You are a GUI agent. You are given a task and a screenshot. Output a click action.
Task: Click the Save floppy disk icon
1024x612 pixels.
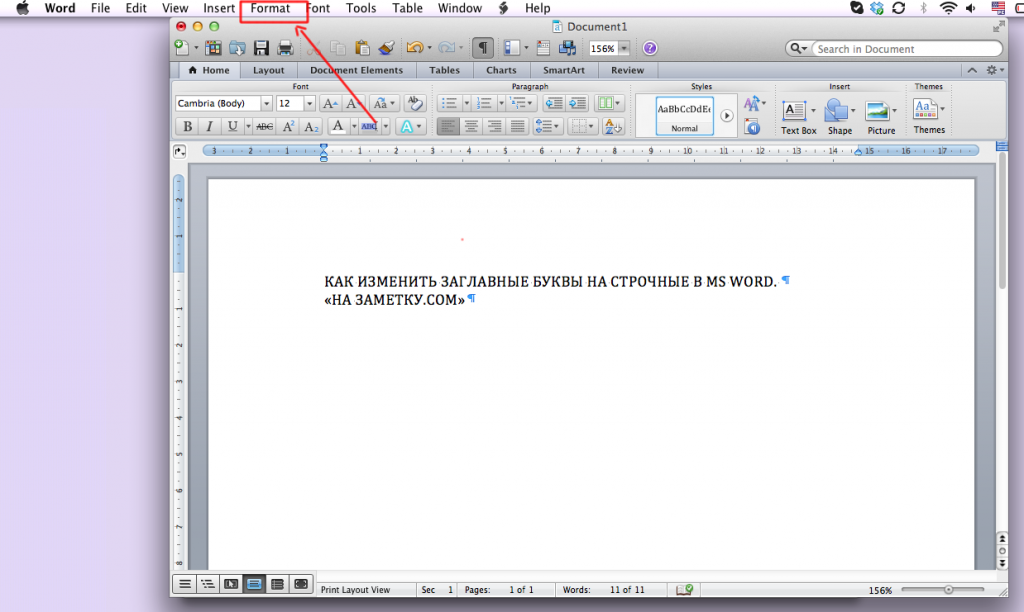(261, 48)
